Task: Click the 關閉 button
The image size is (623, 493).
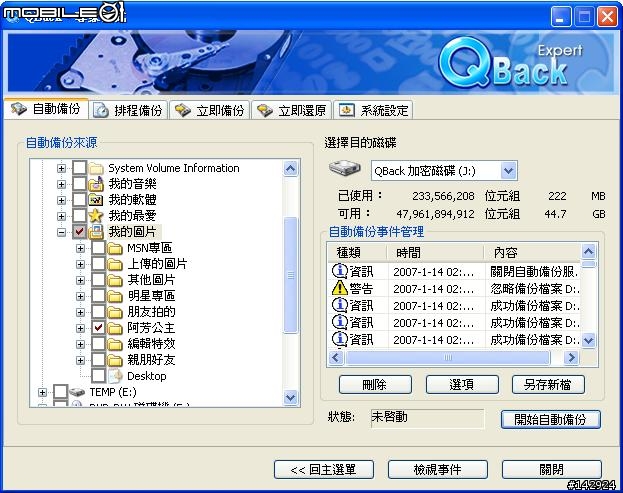Action: coord(552,470)
